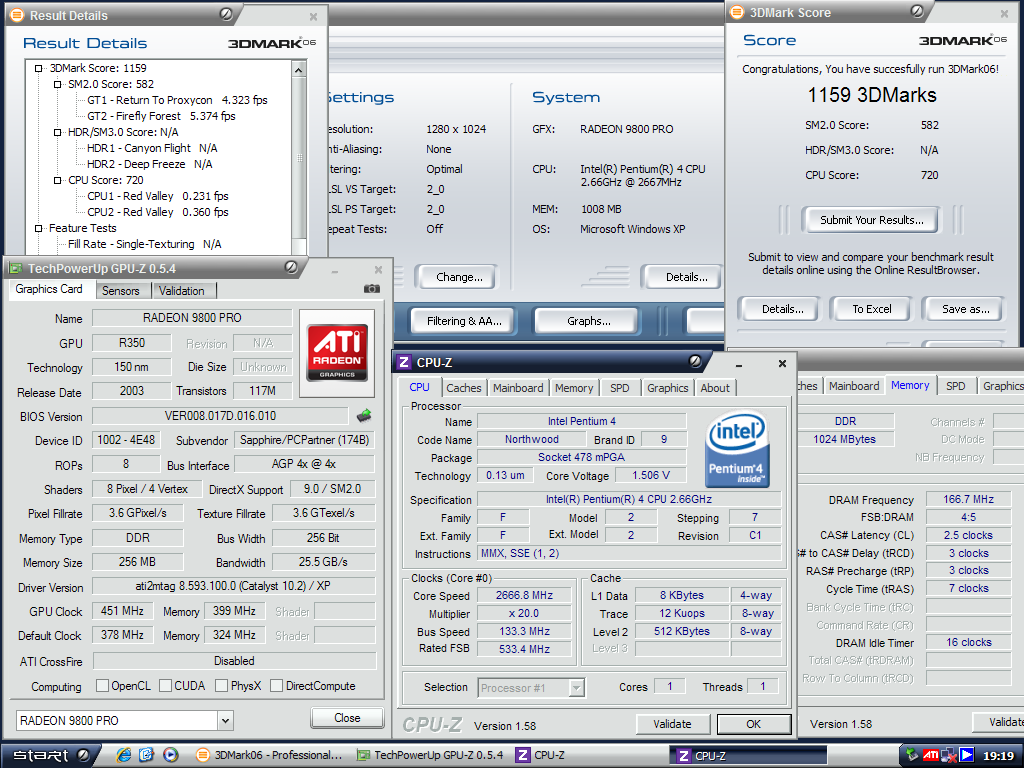Click the CPU-Z Validate button

point(672,724)
